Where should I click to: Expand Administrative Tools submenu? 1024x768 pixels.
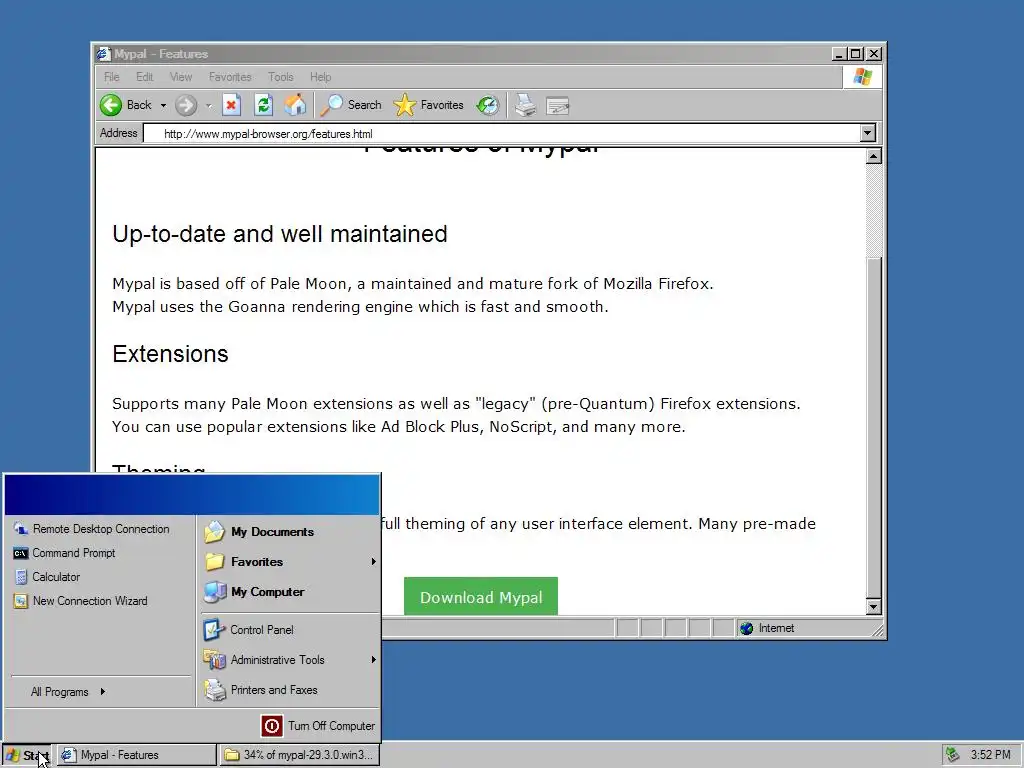tap(374, 660)
